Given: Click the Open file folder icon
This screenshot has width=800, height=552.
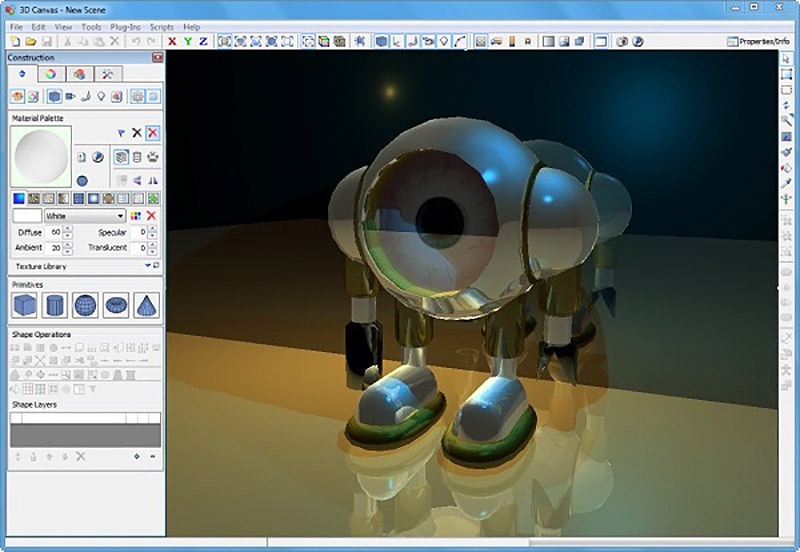Looking at the screenshot, I should tap(32, 42).
